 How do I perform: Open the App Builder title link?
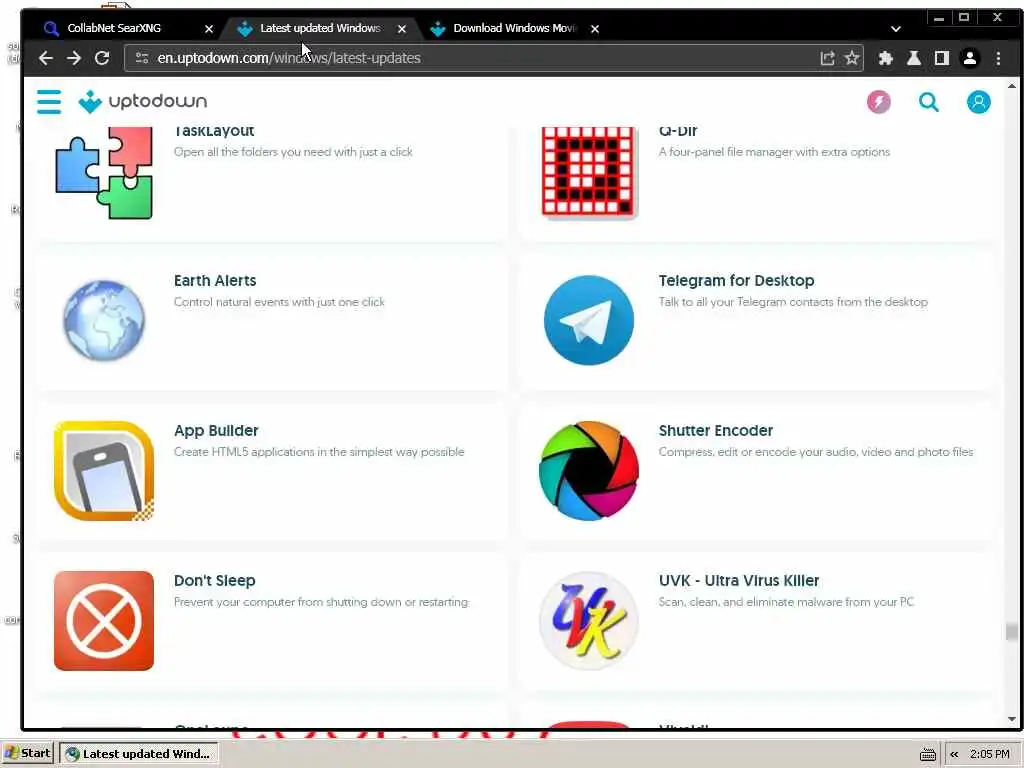216,431
